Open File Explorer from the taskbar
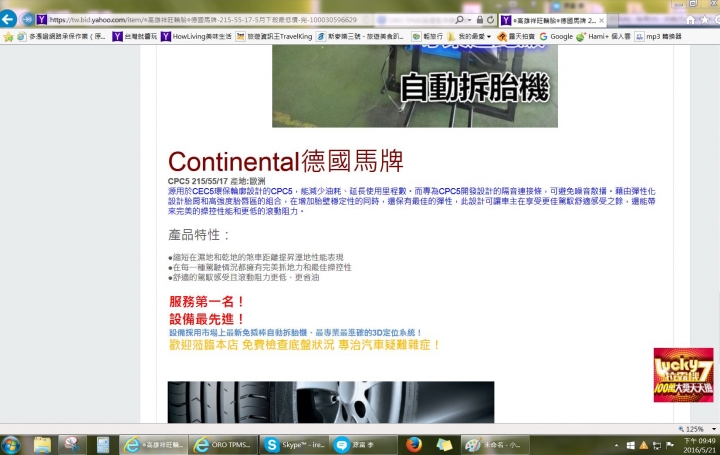Screen dimensions: 720x455 pyautogui.click(x=42, y=445)
